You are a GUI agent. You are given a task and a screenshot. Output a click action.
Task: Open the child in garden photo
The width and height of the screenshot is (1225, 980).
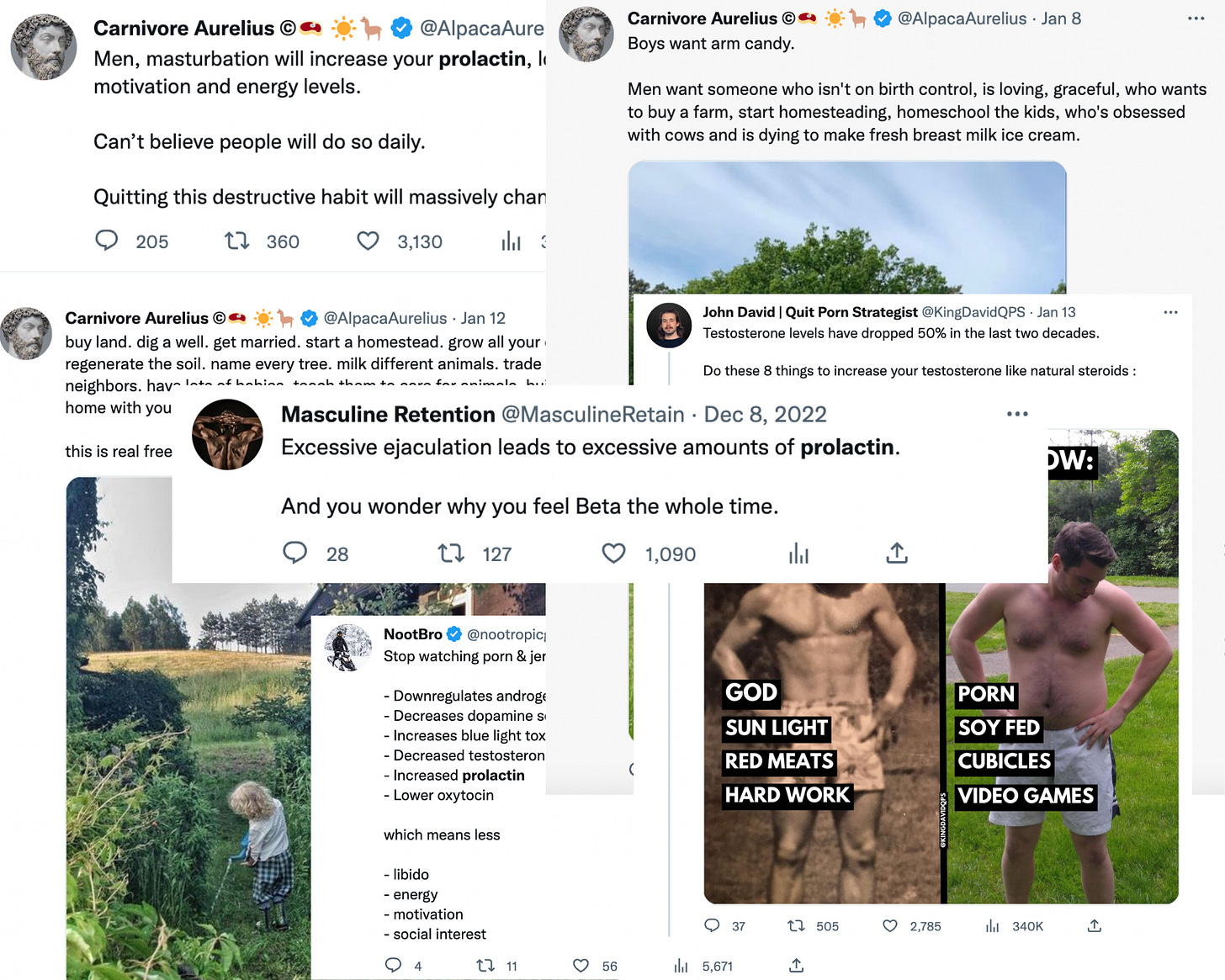point(188,728)
